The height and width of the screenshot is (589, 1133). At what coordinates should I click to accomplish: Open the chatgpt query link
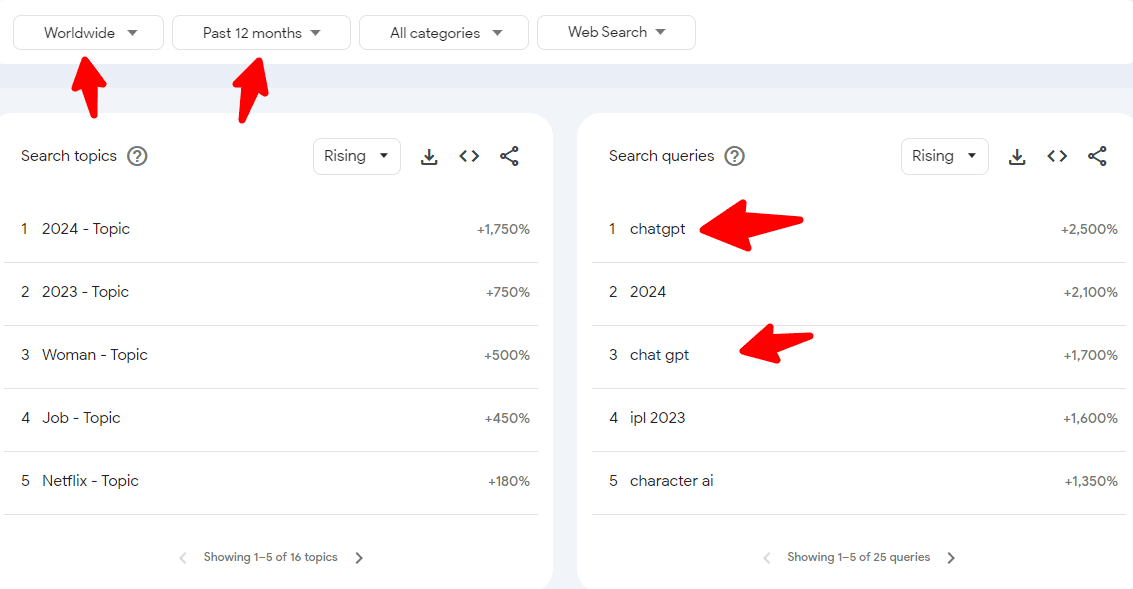657,228
